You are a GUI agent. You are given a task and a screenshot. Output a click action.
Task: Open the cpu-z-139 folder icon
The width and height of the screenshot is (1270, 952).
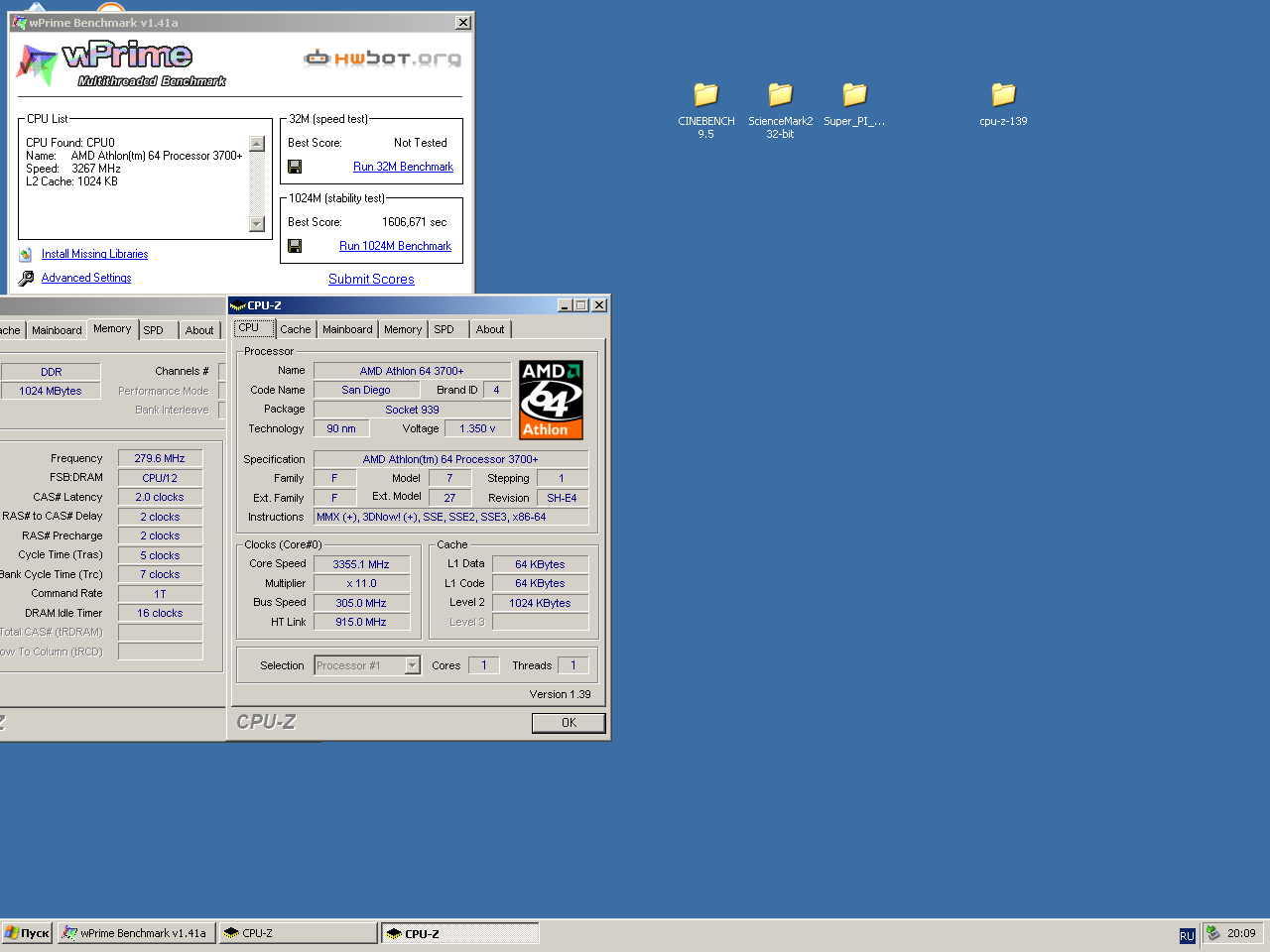[1003, 95]
